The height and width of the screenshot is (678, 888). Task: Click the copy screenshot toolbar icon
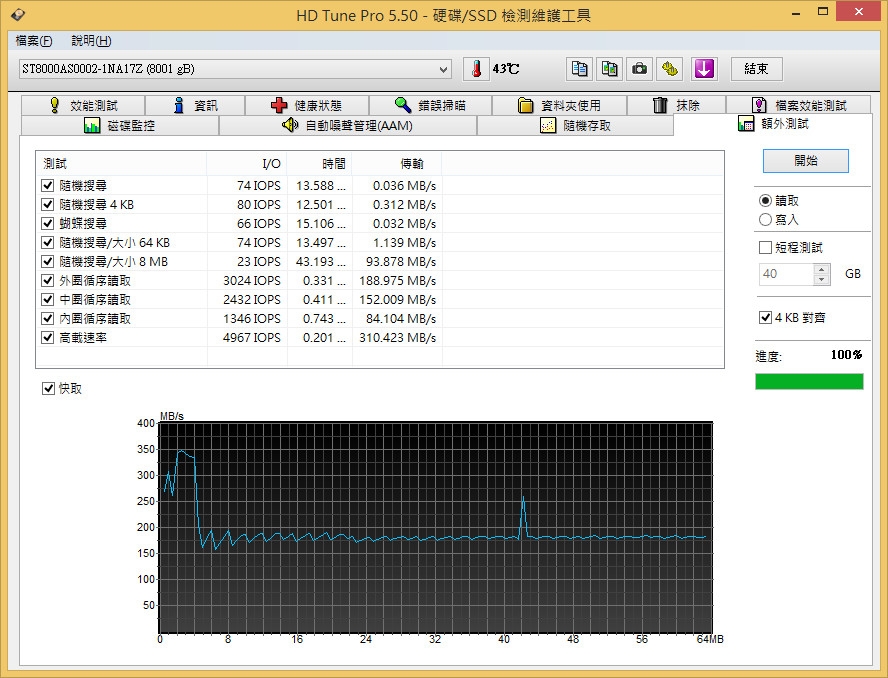click(609, 69)
